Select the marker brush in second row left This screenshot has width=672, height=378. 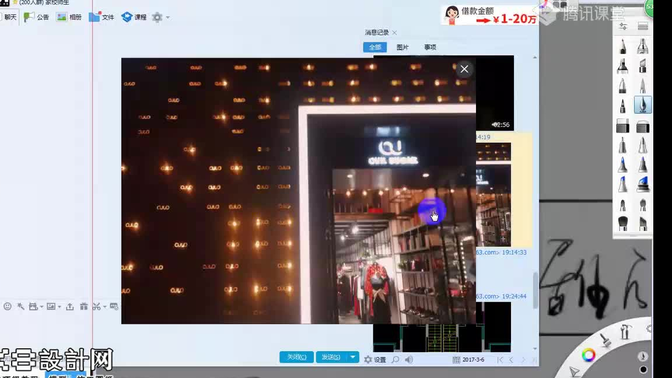[623, 66]
